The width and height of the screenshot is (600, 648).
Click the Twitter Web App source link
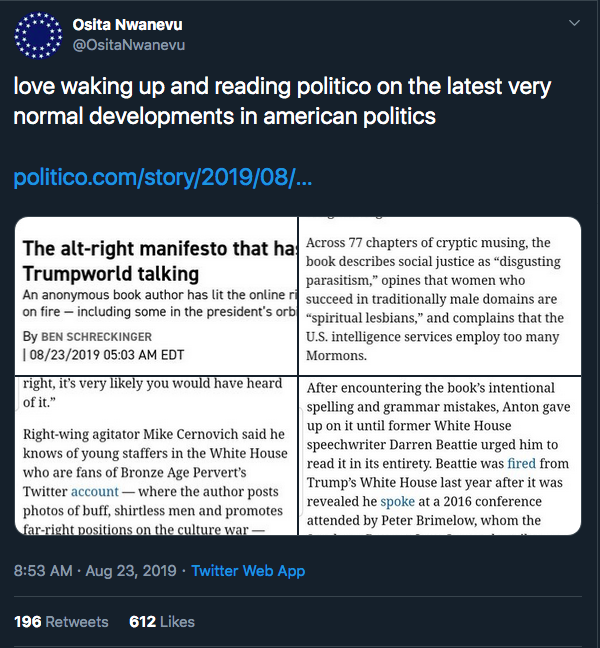(248, 571)
